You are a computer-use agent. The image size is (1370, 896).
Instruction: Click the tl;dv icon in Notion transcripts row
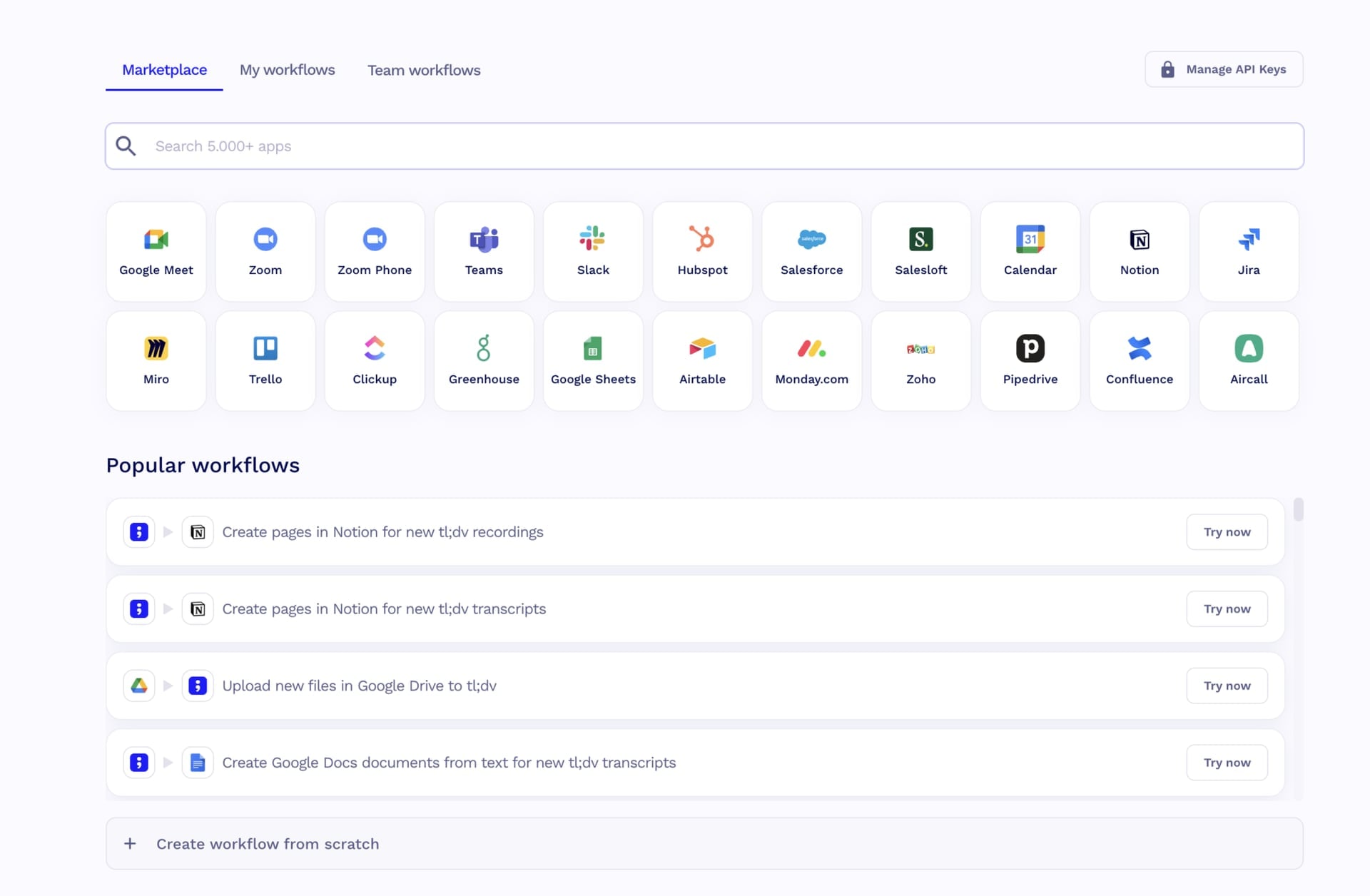(x=139, y=609)
